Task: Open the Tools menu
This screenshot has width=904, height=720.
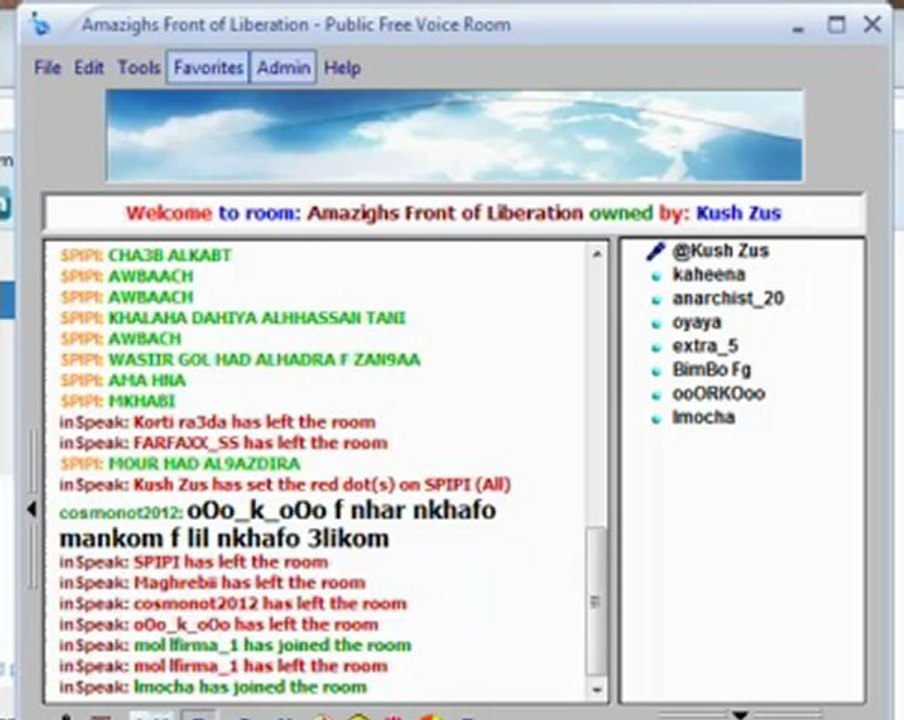Action: [138, 67]
